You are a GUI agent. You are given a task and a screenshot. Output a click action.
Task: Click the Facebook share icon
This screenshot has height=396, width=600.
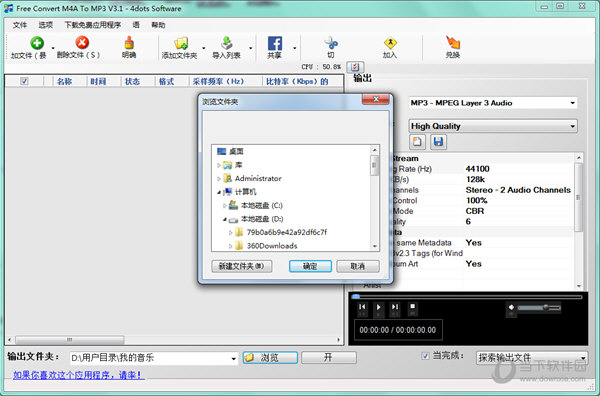click(275, 43)
